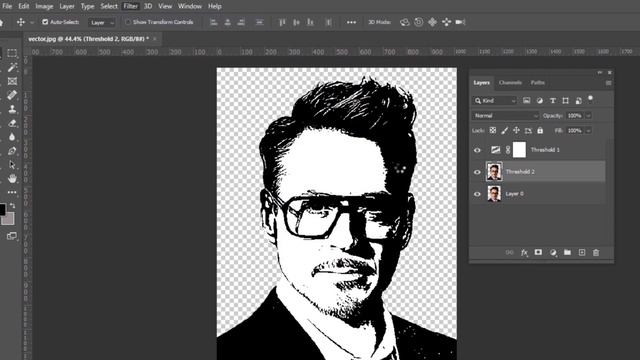This screenshot has width=640, height=360.
Task: Click the 3D slide mode icon
Action: tap(446, 22)
